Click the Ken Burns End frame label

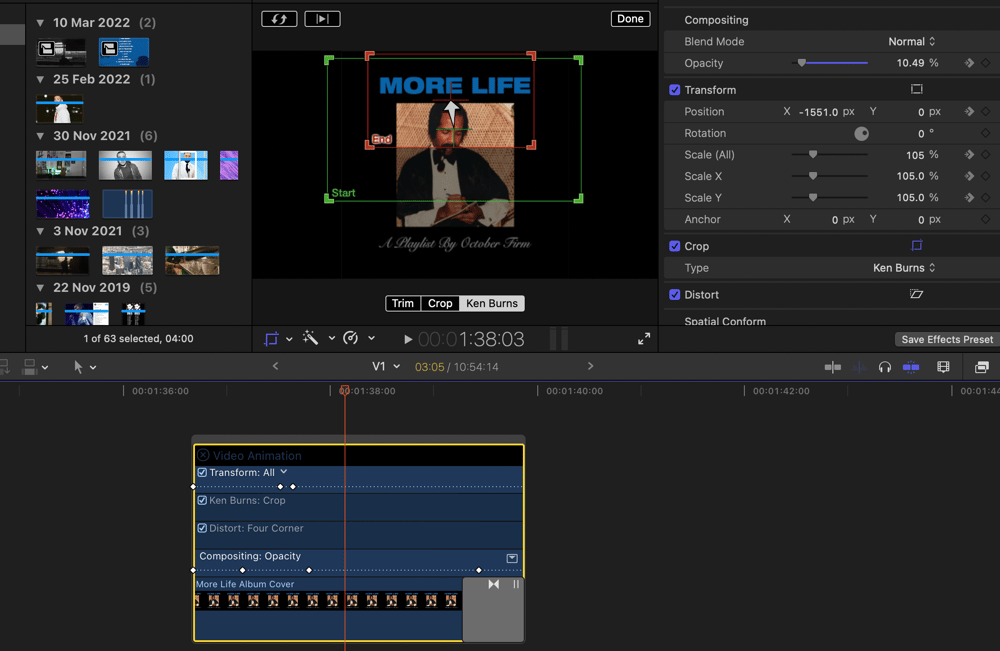tap(381, 140)
